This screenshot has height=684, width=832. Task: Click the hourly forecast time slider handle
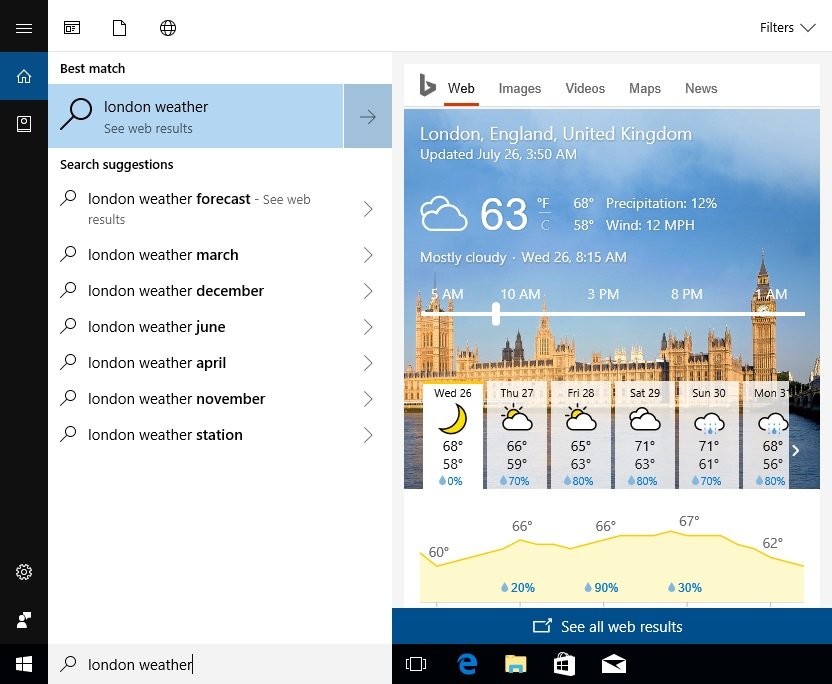496,314
